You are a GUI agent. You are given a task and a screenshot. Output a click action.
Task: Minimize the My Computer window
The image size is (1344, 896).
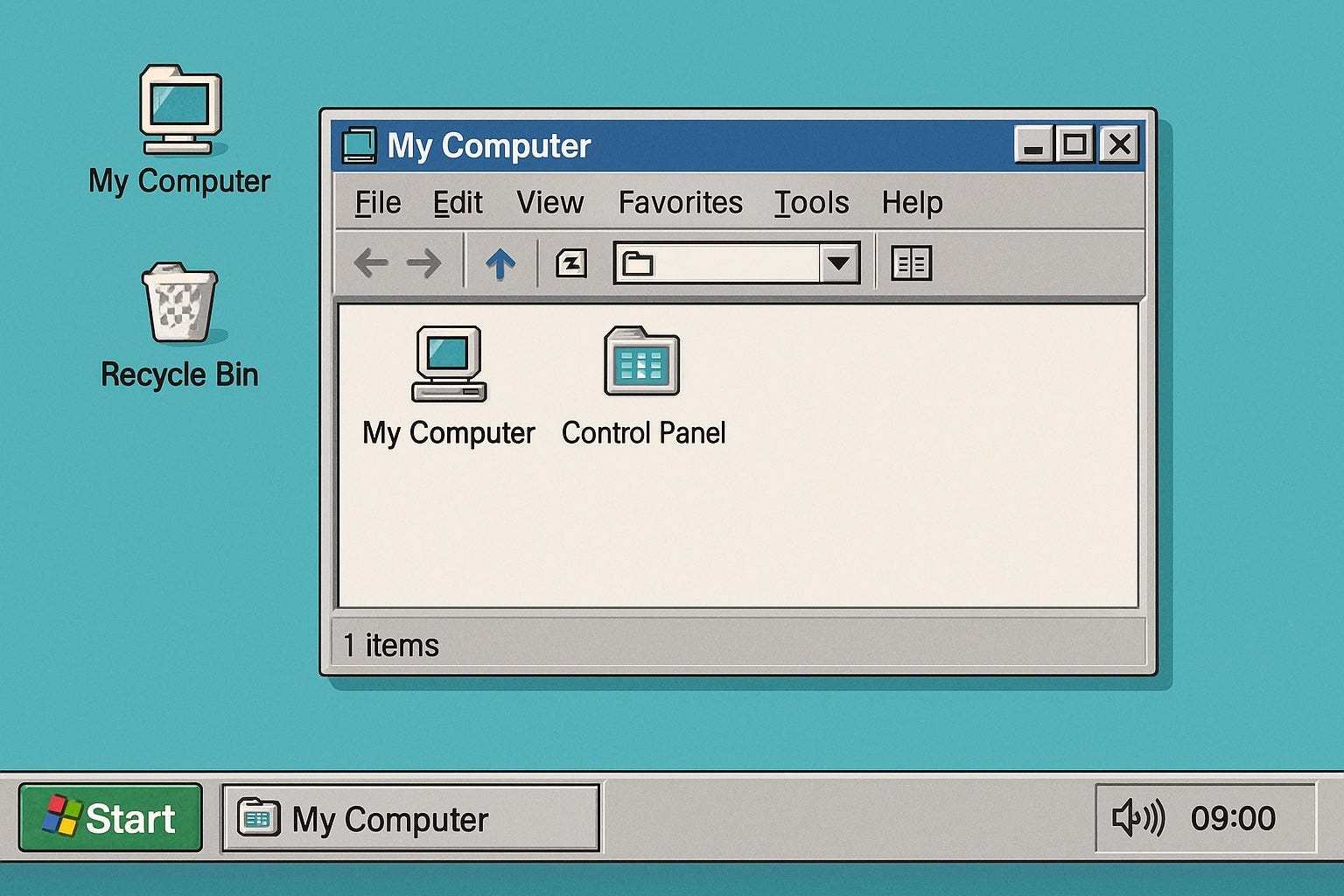(x=1033, y=144)
